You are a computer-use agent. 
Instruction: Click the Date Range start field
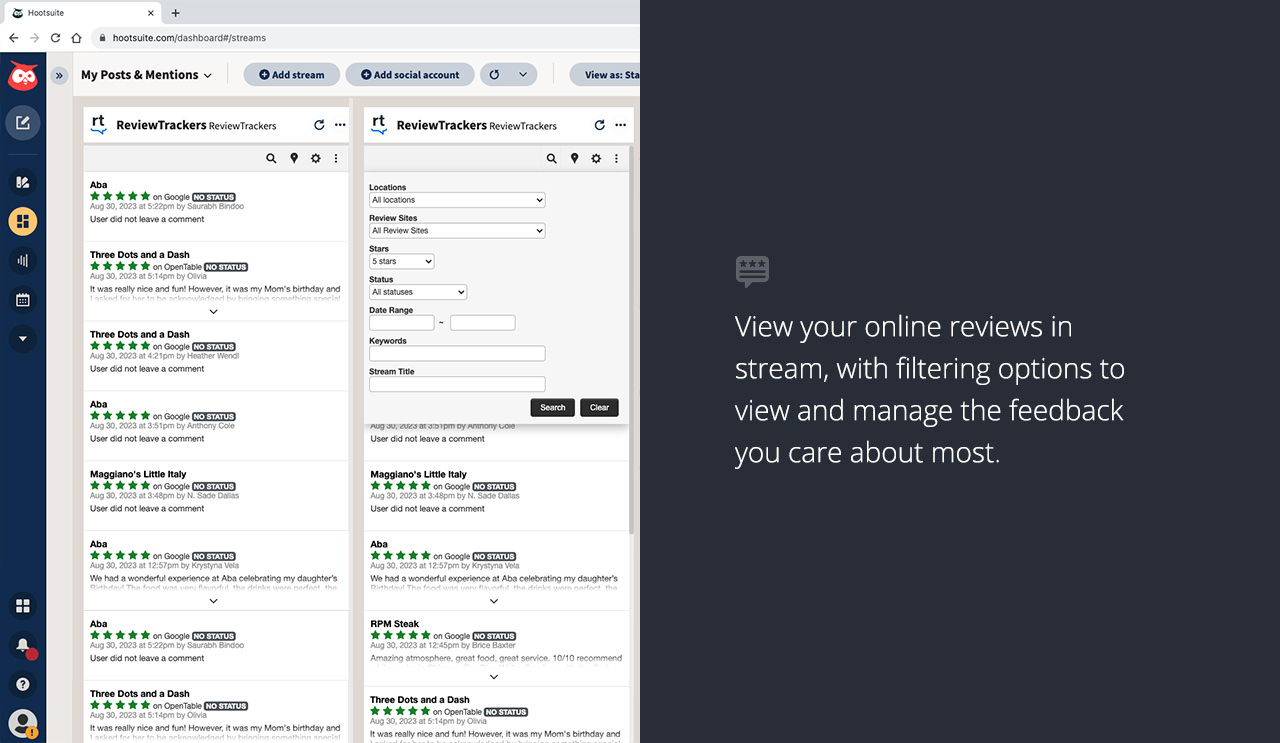401,323
